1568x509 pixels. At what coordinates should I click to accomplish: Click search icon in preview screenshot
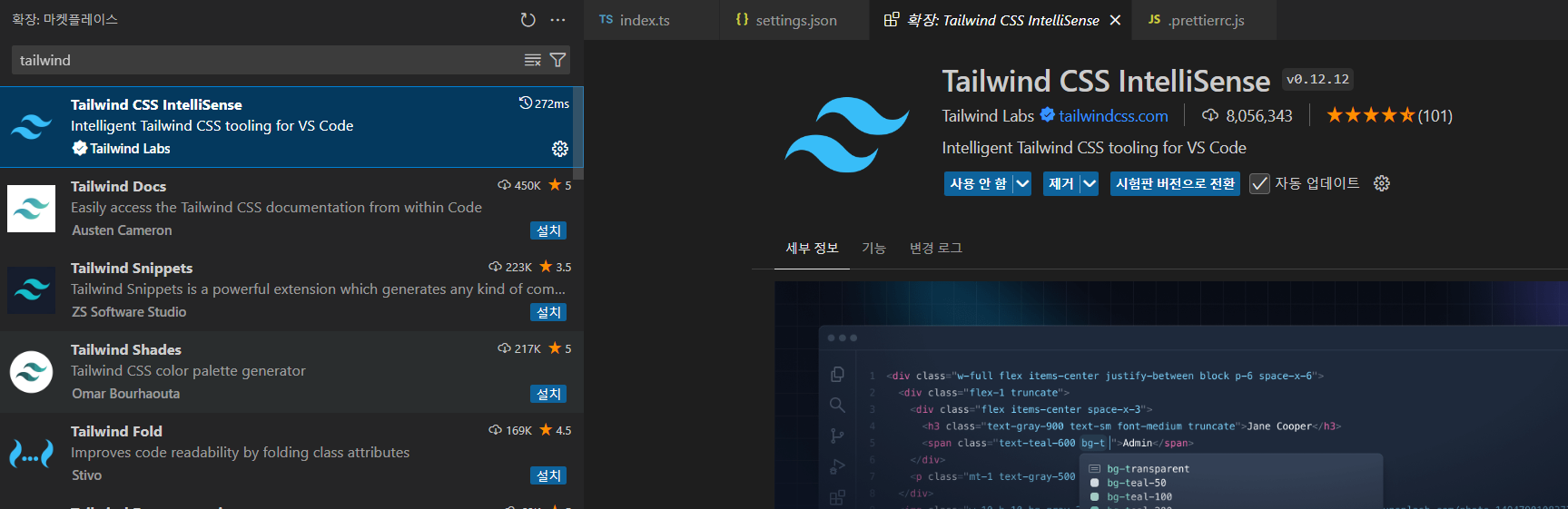(x=837, y=405)
